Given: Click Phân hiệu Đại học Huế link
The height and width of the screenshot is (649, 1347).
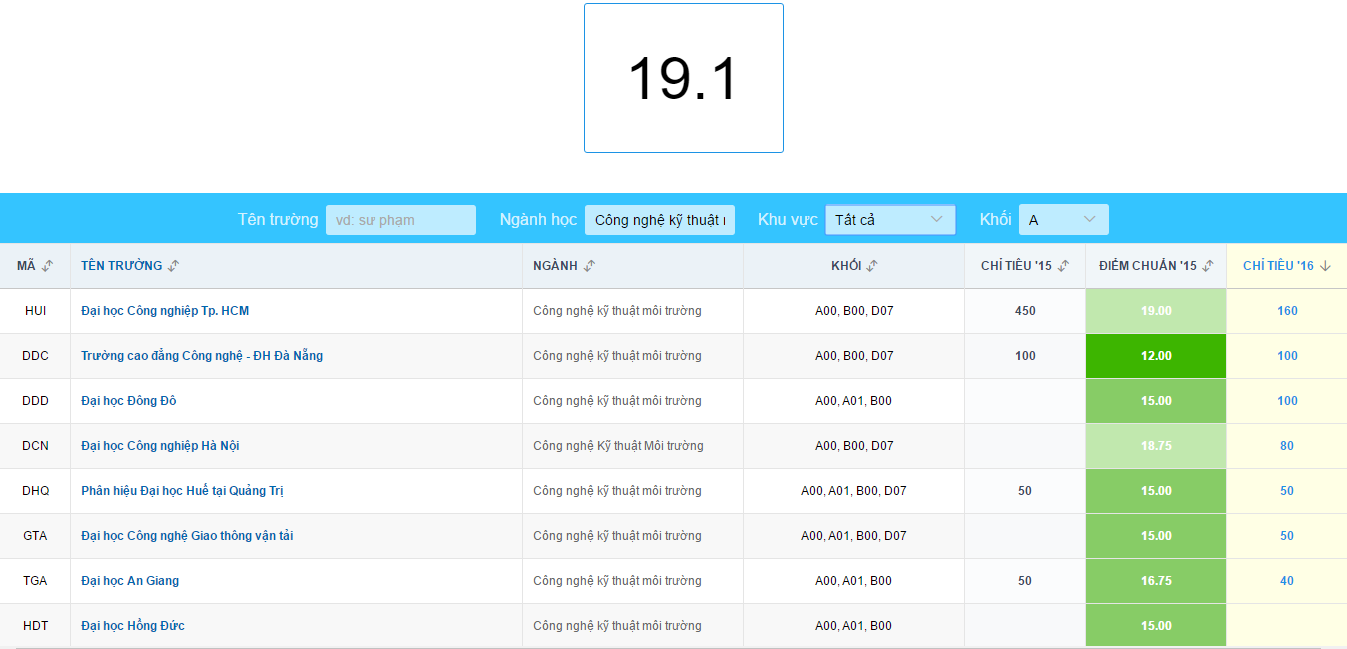Looking at the screenshot, I should pos(182,491).
